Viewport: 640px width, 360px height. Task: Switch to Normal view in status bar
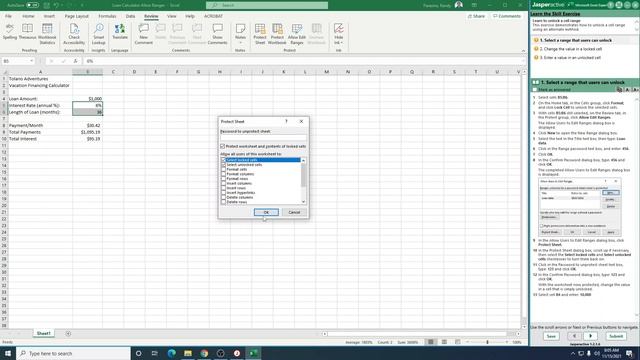point(431,342)
